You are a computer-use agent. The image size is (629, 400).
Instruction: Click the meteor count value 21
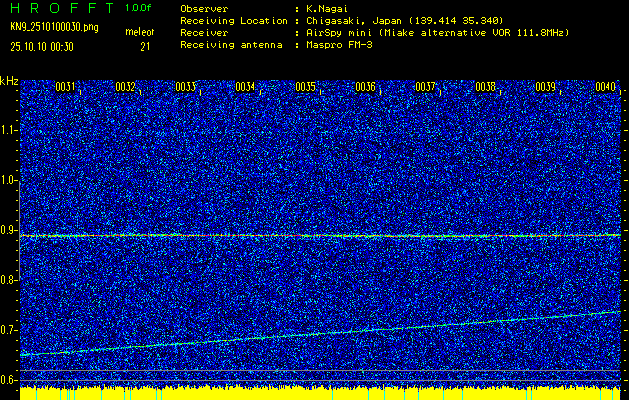[145, 46]
